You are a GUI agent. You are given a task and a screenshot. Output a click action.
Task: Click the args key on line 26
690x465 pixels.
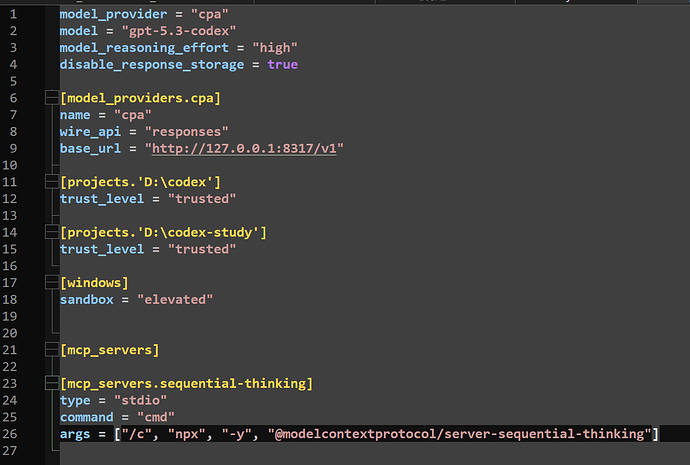point(75,434)
